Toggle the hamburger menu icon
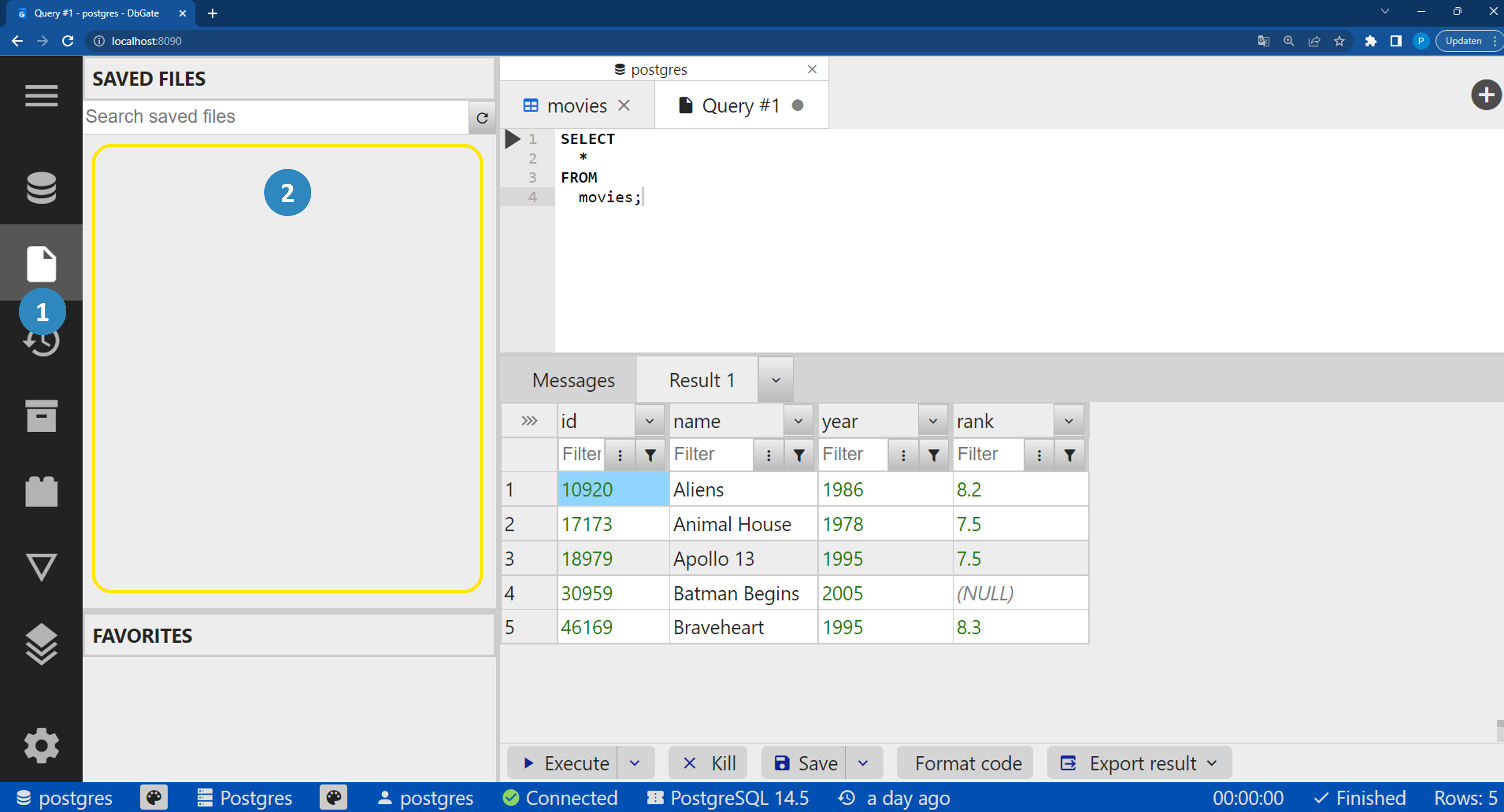This screenshot has width=1504, height=812. pos(42,96)
